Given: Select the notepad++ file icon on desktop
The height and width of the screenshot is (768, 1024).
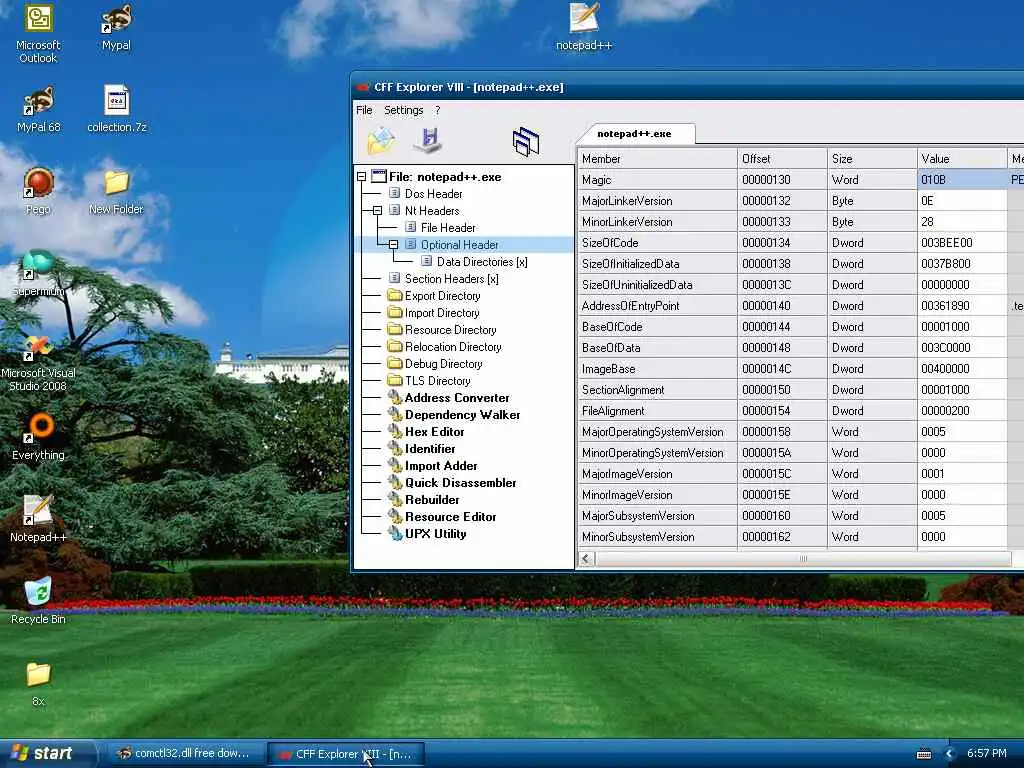Looking at the screenshot, I should point(584,27).
